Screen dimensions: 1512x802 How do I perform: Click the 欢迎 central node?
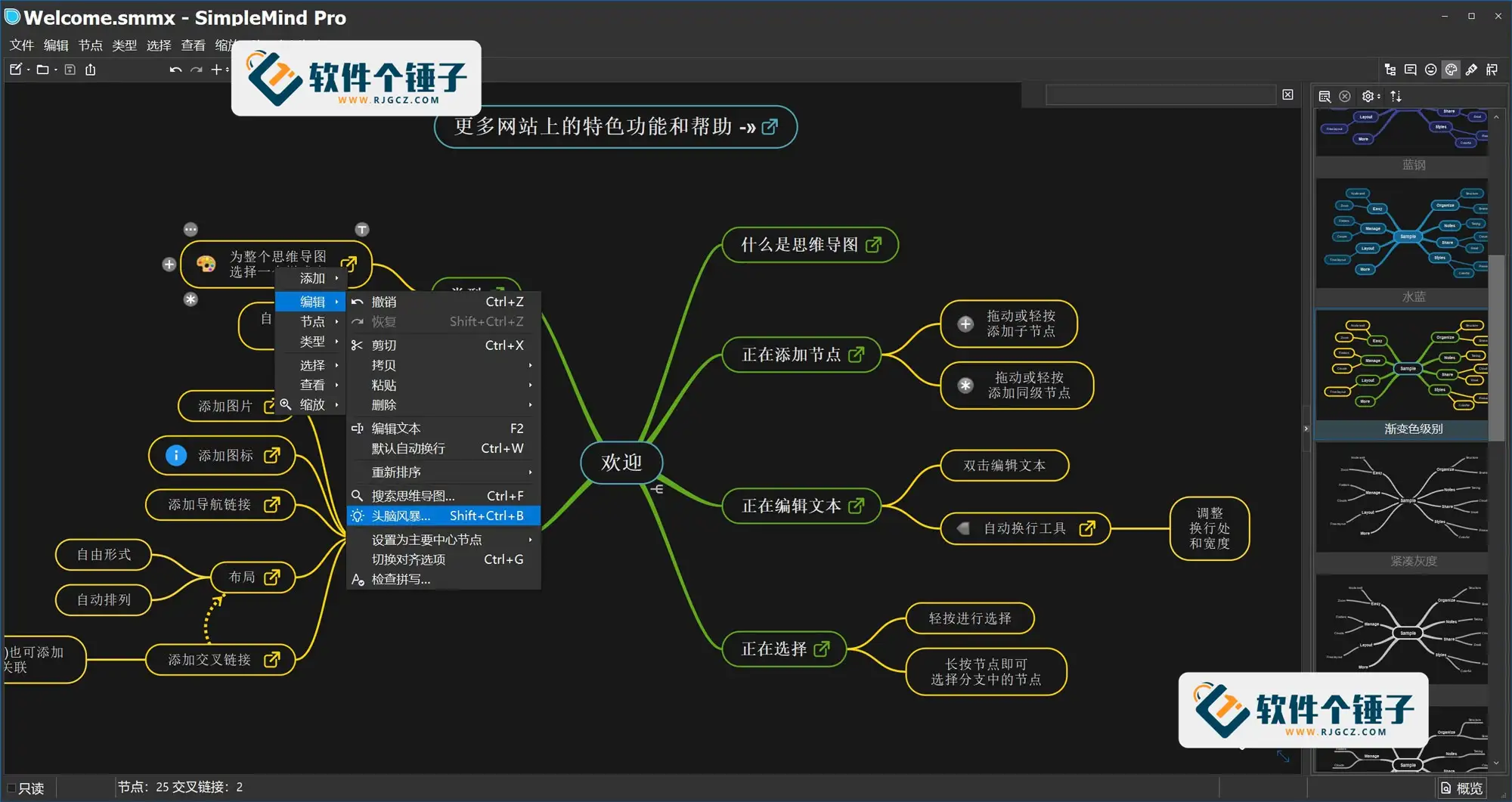coord(621,462)
